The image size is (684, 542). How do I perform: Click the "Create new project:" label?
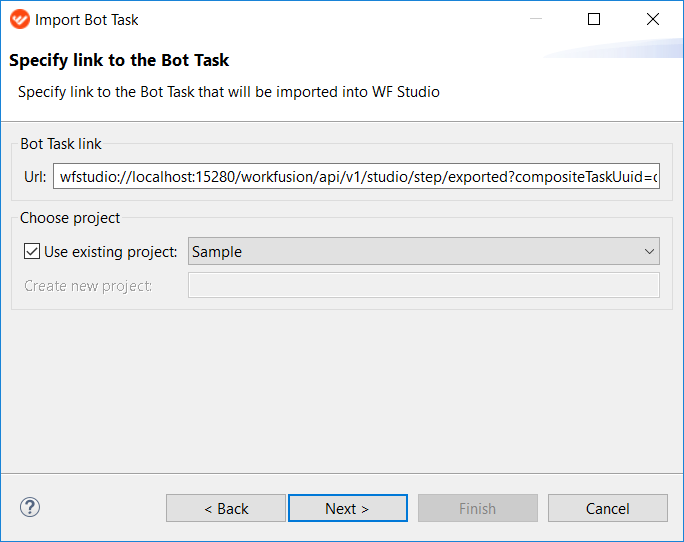pos(88,286)
